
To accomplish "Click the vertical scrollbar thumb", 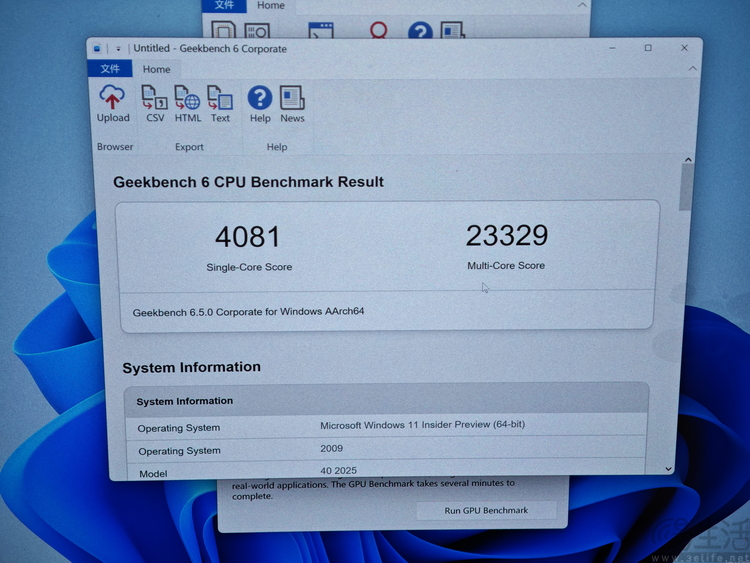I will 686,188.
